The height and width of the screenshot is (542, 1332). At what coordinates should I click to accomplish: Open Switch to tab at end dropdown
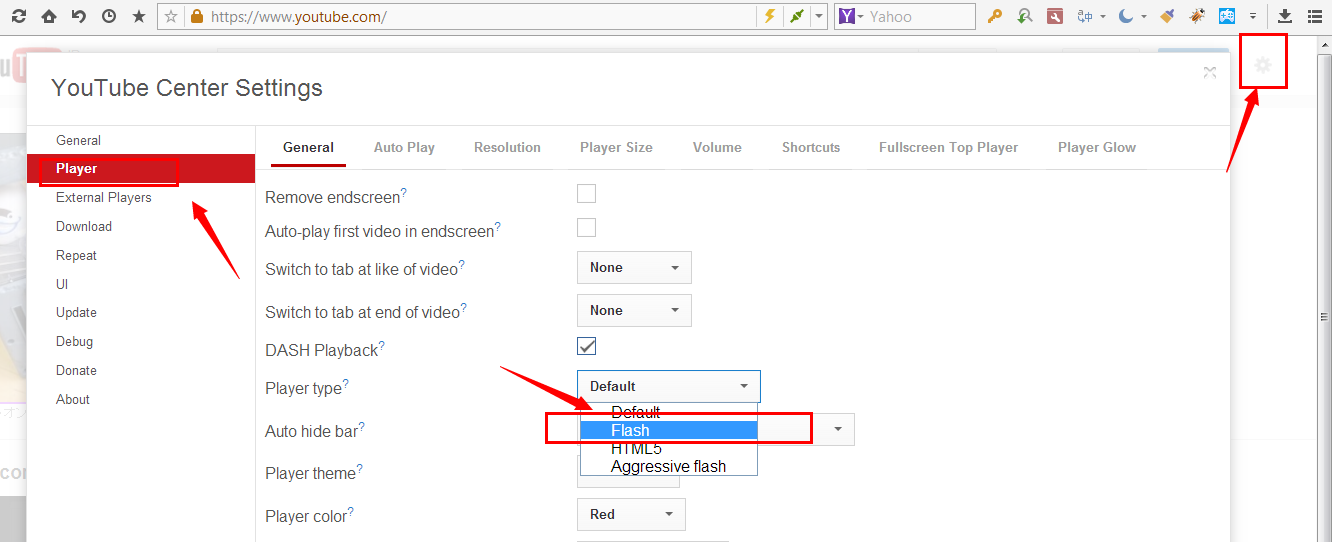(634, 311)
